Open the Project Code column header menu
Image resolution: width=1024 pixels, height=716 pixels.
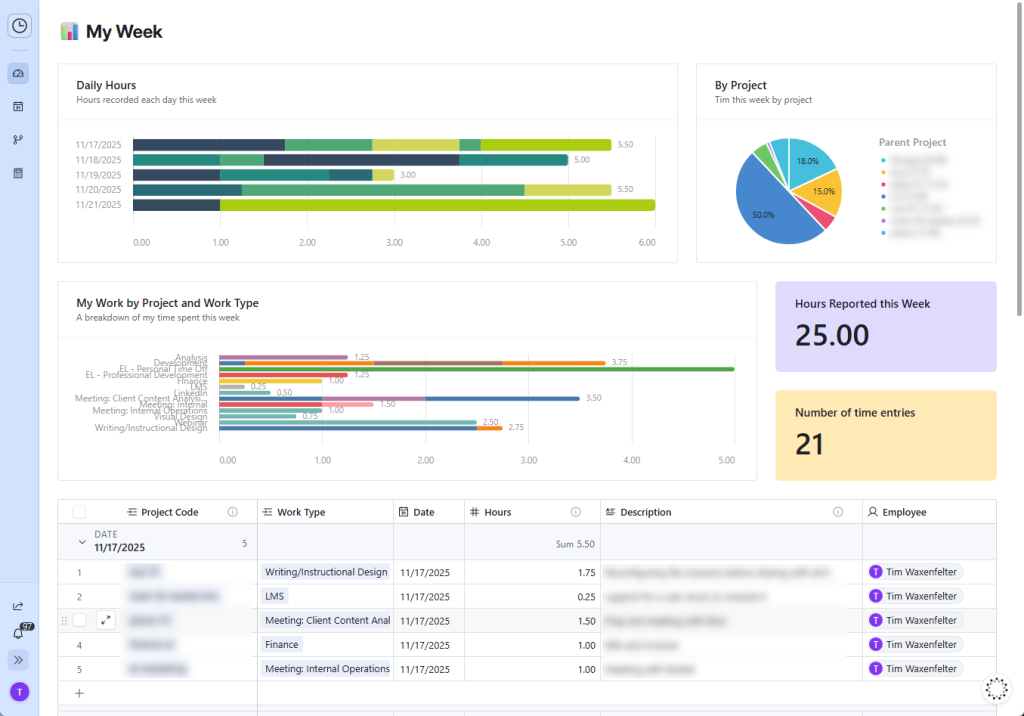tap(170, 512)
